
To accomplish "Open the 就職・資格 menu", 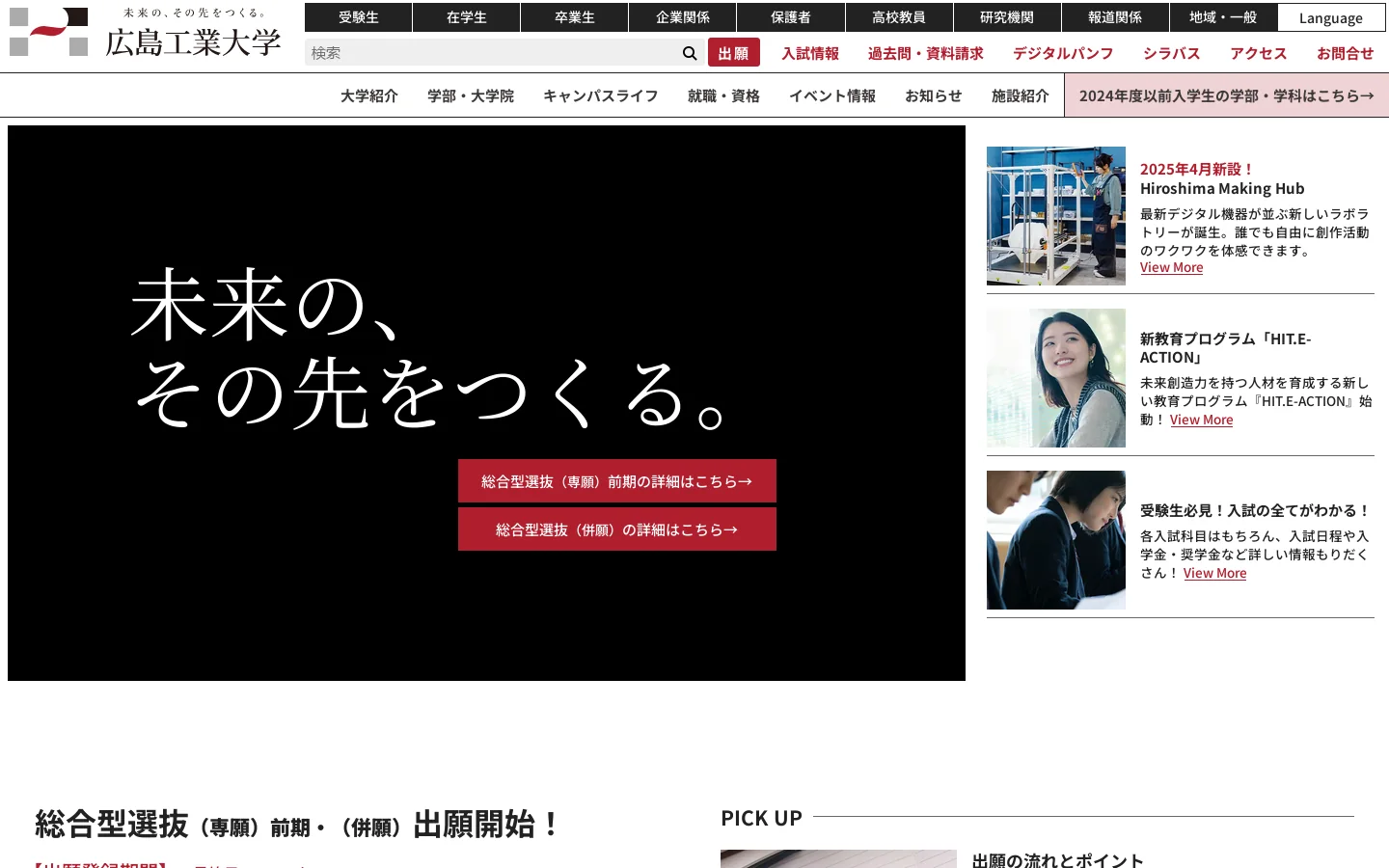I will (x=723, y=95).
